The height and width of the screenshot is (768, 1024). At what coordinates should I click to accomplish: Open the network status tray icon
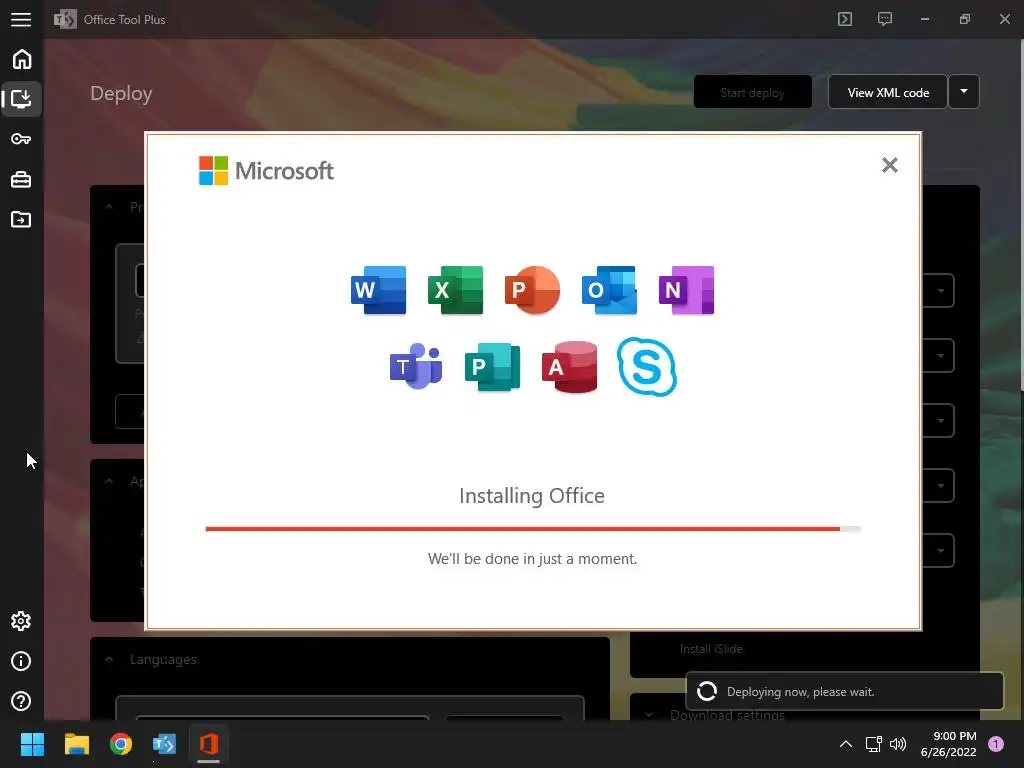click(873, 744)
